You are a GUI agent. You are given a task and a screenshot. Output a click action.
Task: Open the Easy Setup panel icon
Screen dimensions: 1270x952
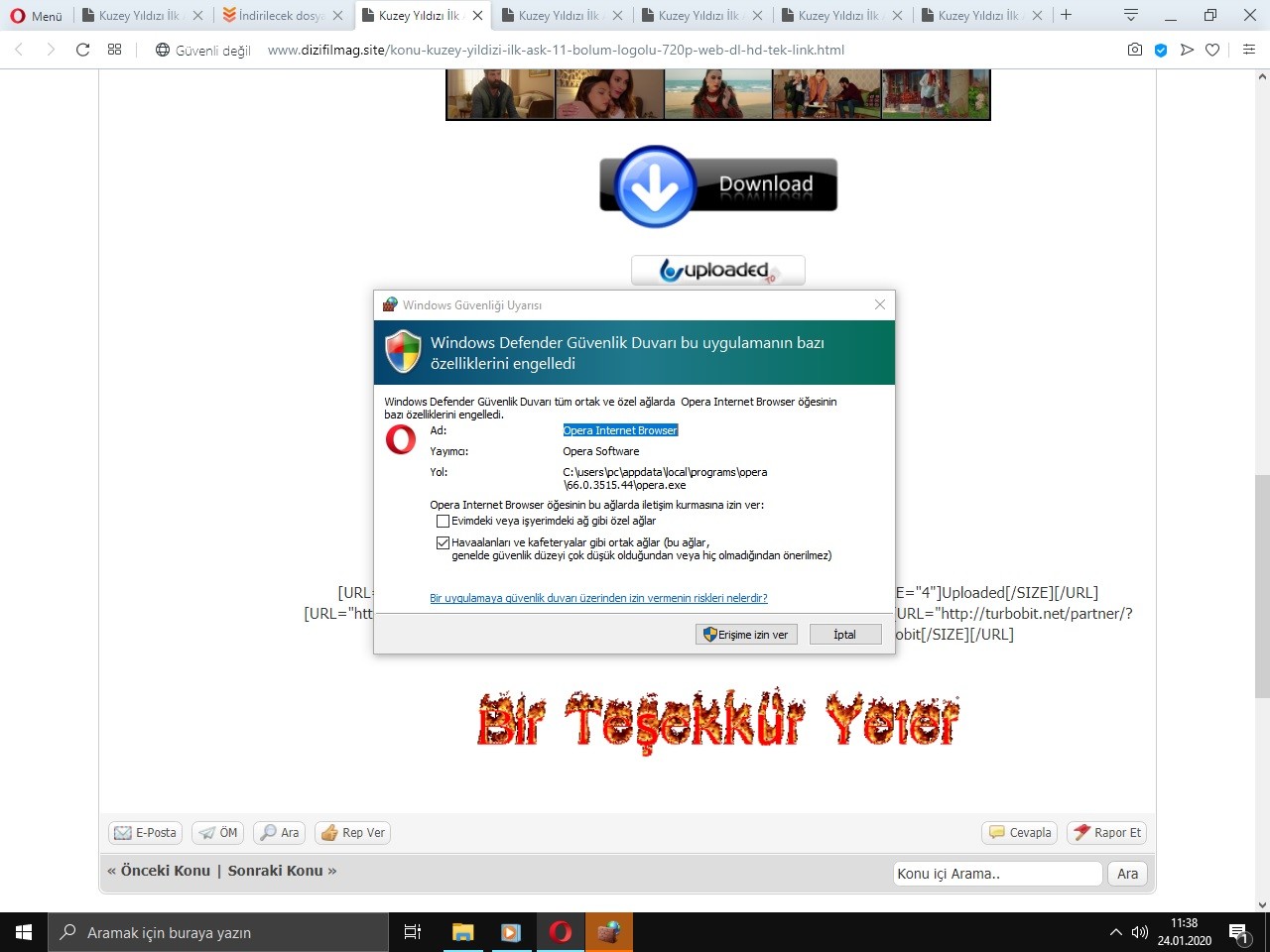tap(1249, 50)
